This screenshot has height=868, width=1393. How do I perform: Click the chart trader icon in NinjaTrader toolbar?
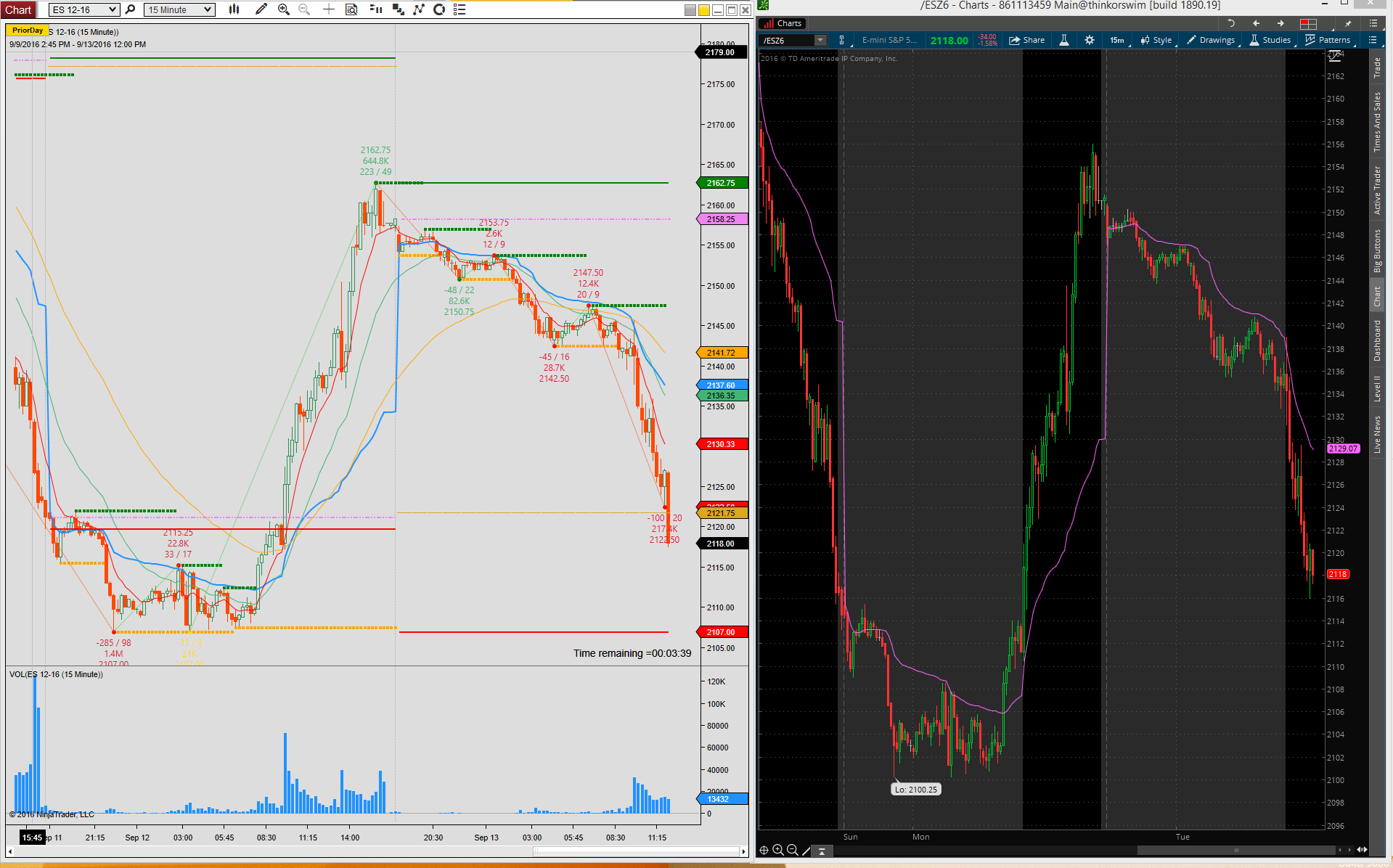376,9
